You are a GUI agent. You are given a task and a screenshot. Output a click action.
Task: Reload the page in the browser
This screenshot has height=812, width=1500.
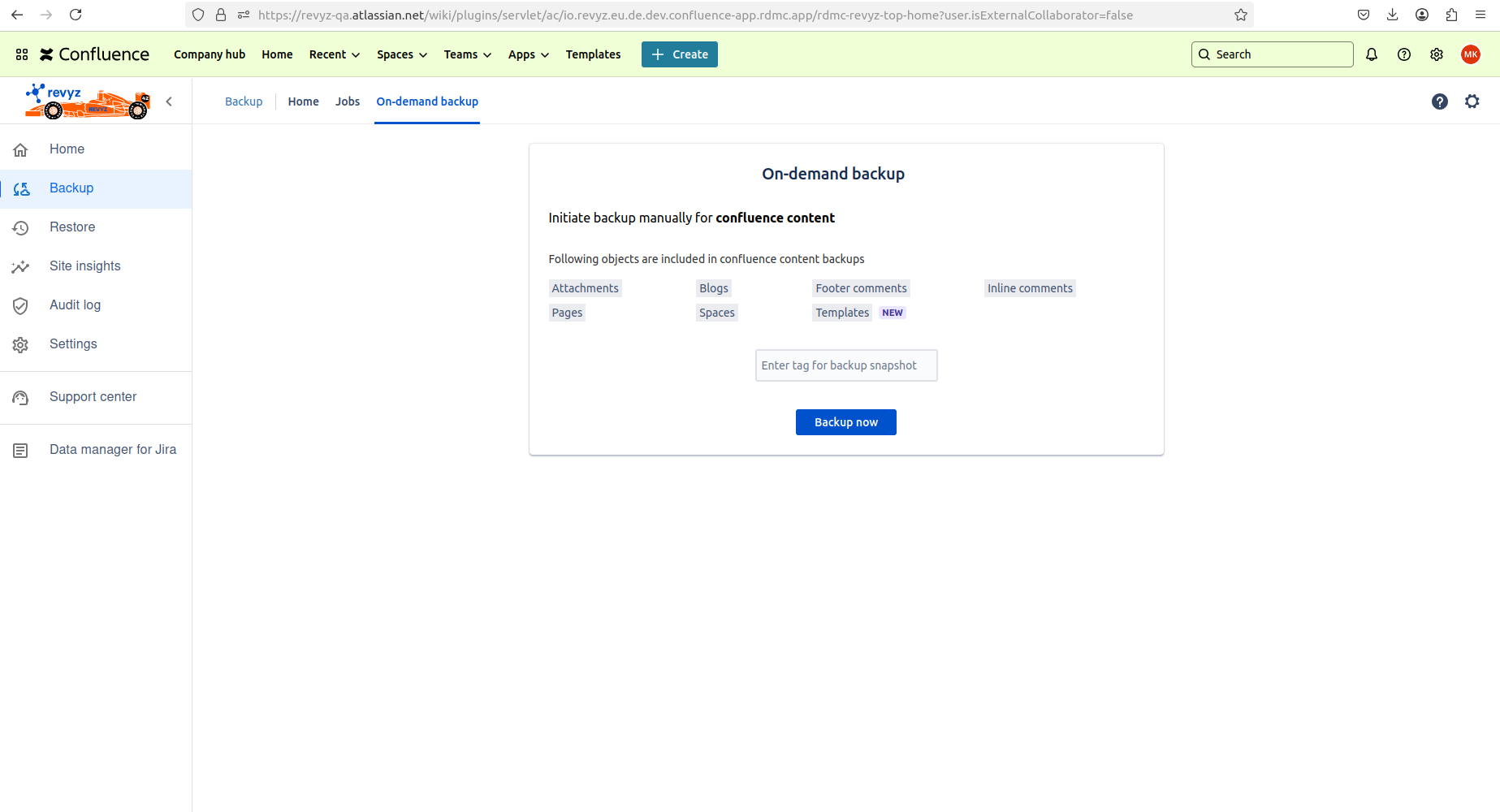coord(76,15)
